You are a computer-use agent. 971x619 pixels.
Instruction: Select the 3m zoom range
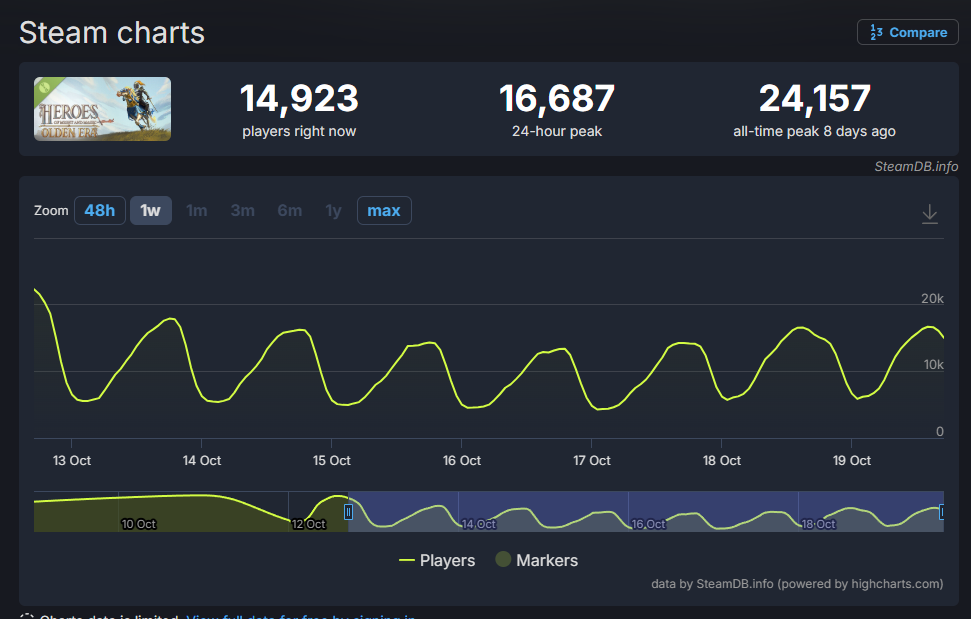click(x=243, y=210)
